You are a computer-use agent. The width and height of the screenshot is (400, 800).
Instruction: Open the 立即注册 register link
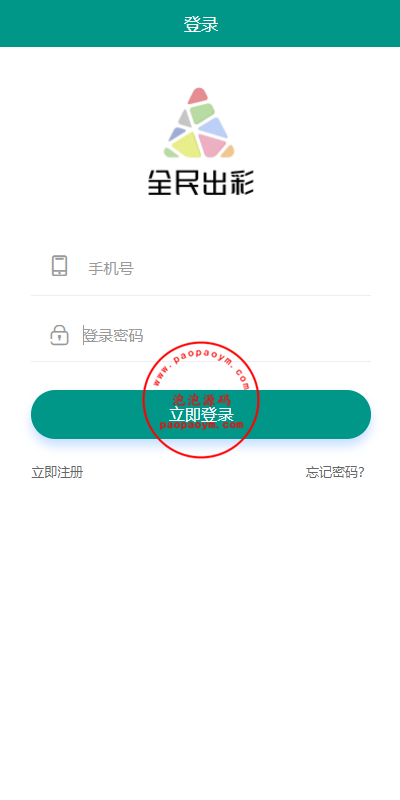pyautogui.click(x=57, y=472)
